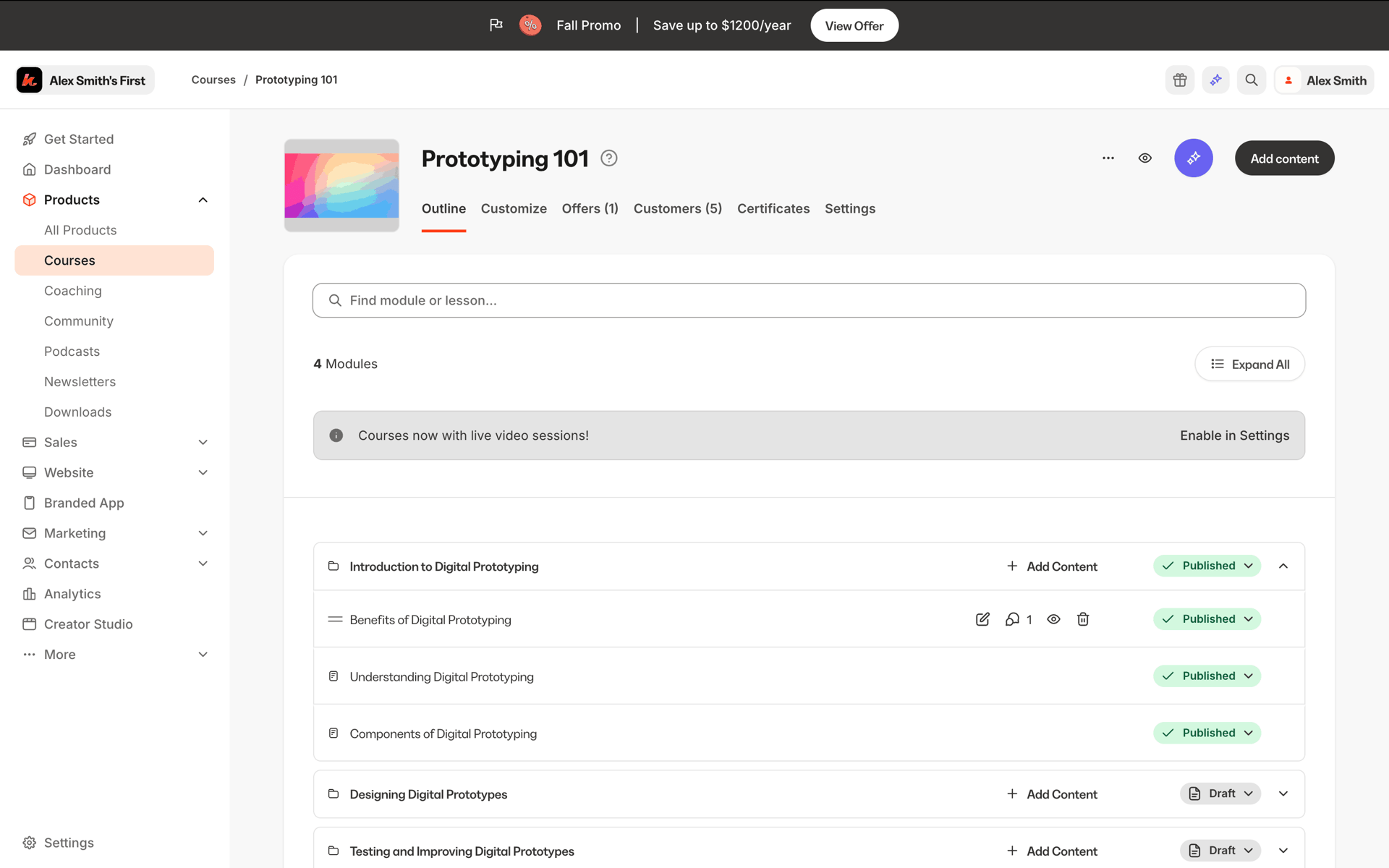The height and width of the screenshot is (868, 1389).
Task: Click the Add content button
Action: [1284, 158]
